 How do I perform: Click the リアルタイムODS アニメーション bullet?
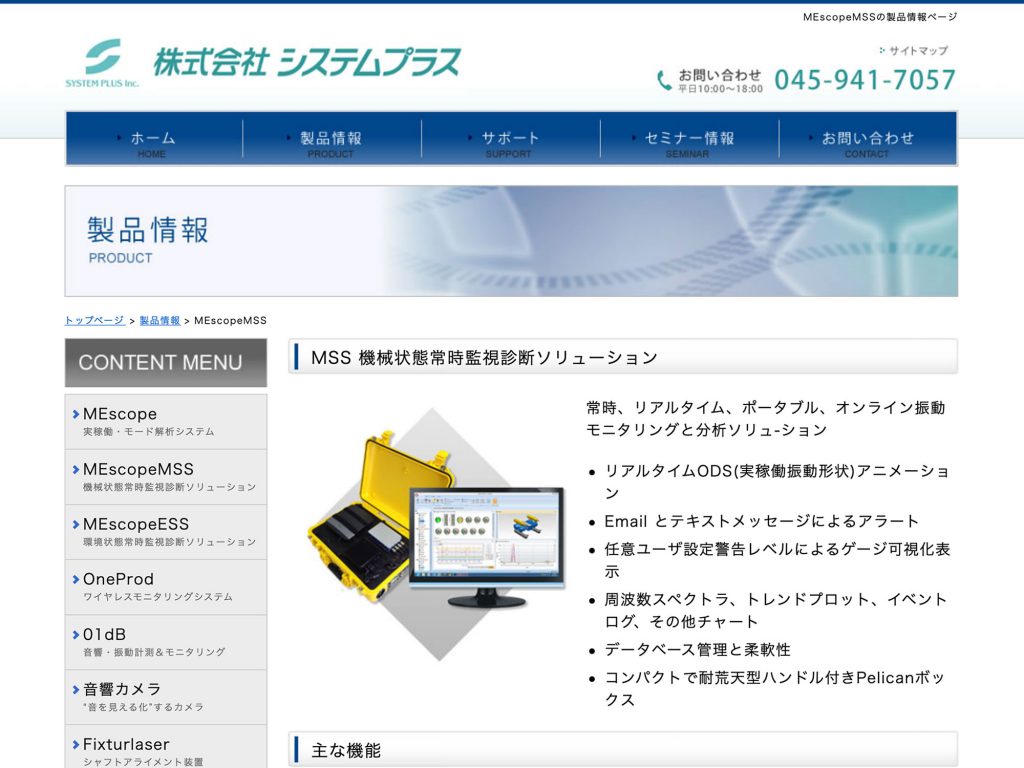[776, 481]
